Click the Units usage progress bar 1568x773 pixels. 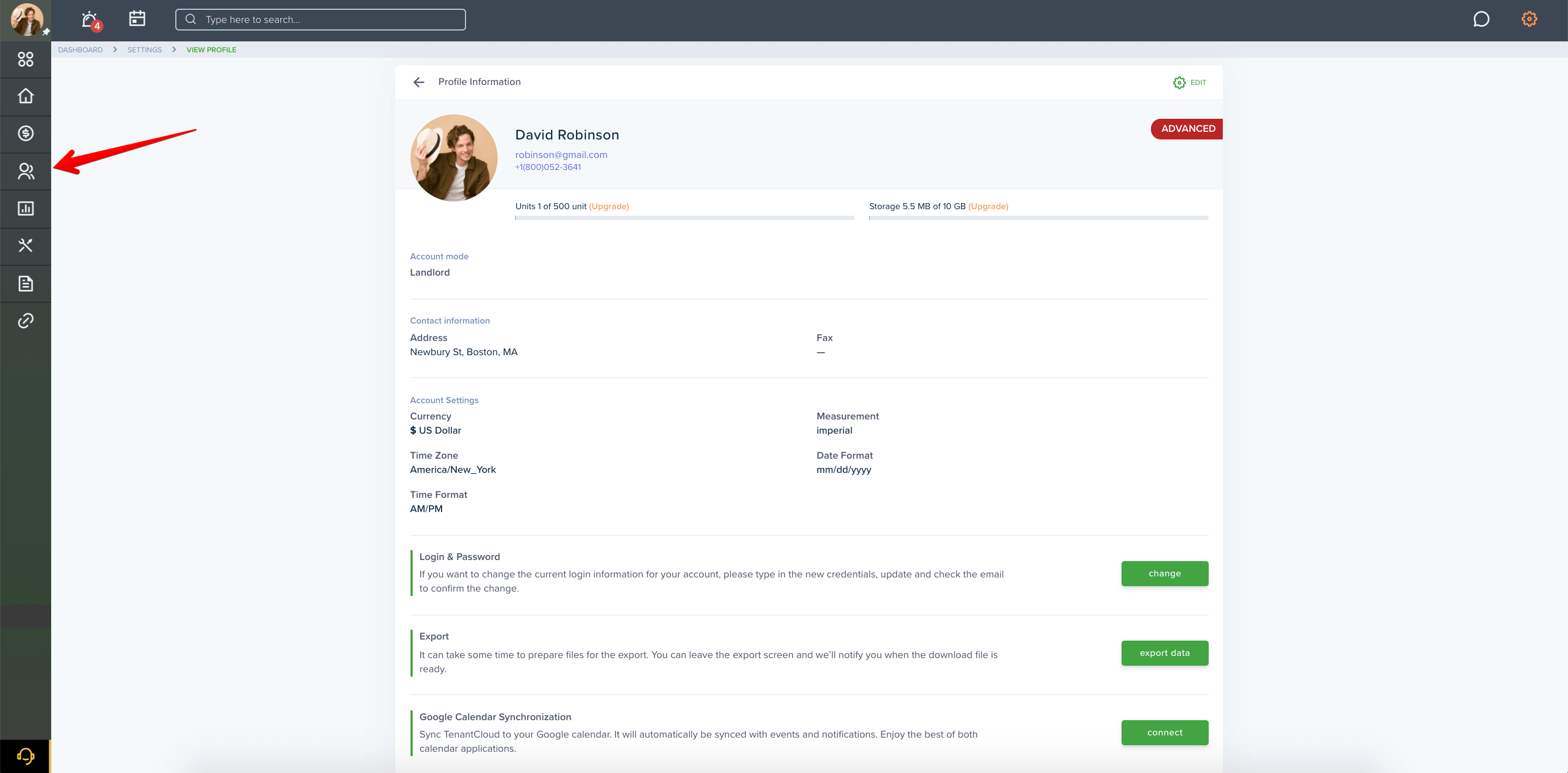tap(685, 217)
